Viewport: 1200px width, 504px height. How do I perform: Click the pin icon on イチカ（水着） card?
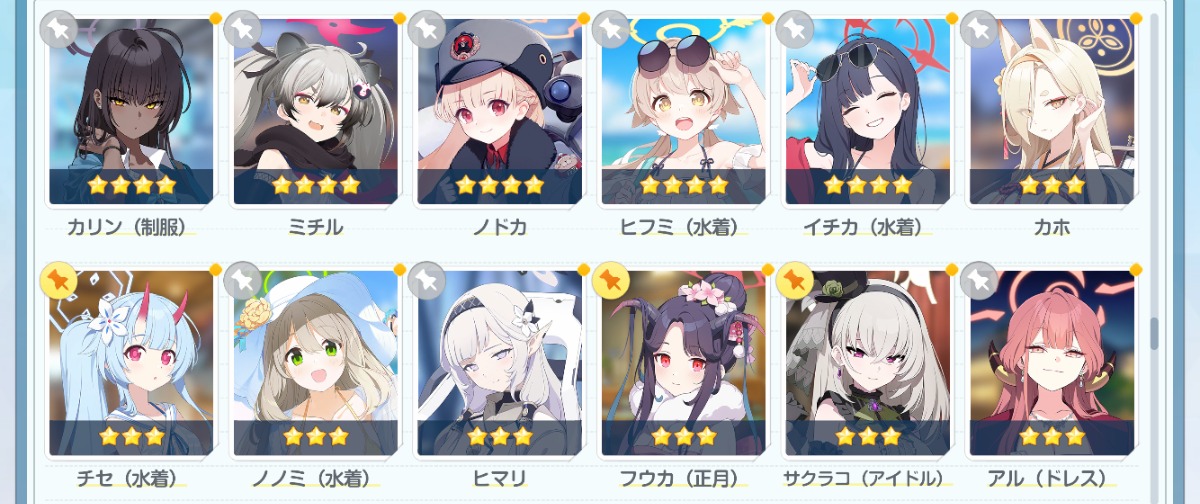(x=795, y=29)
